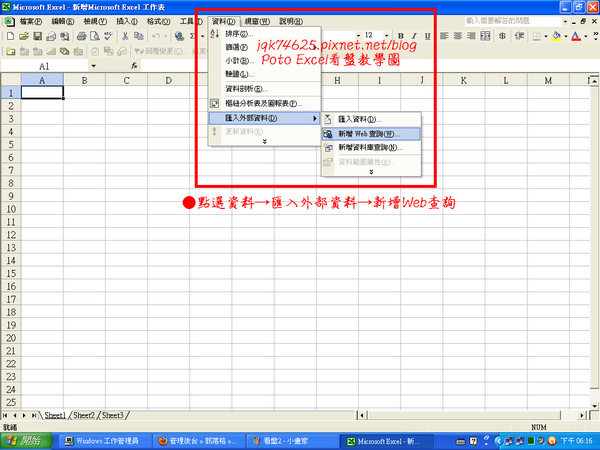Click the vertical scrollbar down arrow
Image resolution: width=600 pixels, height=450 pixels.
point(594,406)
